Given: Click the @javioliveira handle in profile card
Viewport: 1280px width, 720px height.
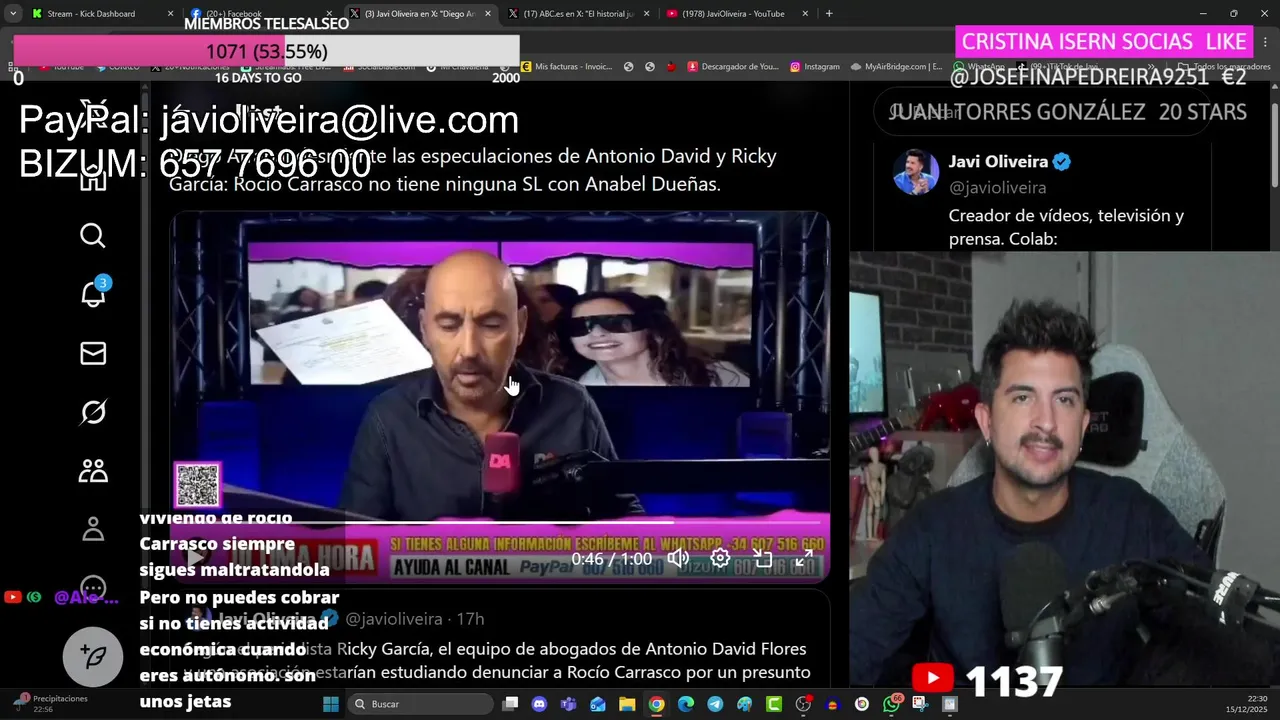Looking at the screenshot, I should click(x=997, y=187).
